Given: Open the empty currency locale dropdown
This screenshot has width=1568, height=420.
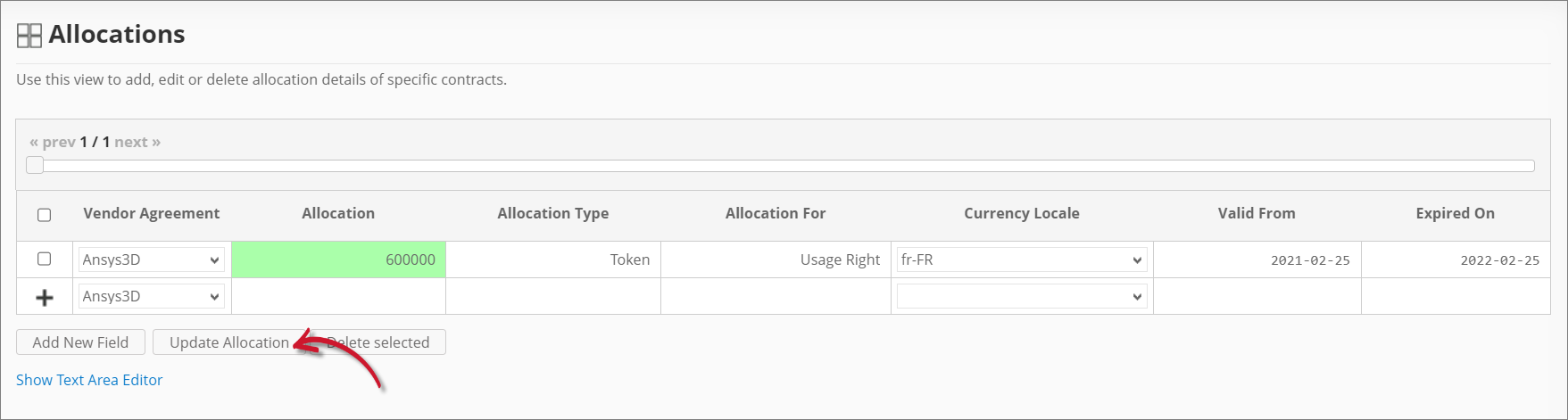Looking at the screenshot, I should click(x=1022, y=296).
